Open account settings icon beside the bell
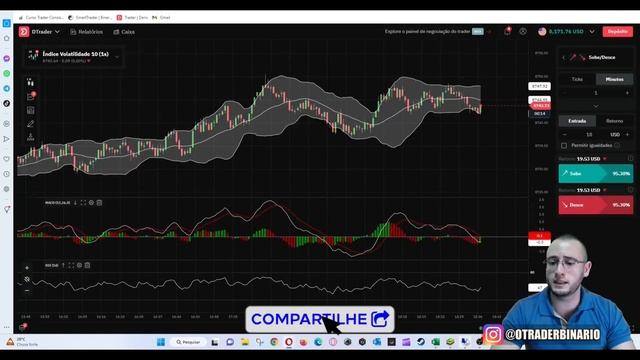The height and width of the screenshot is (360, 640). 523,31
